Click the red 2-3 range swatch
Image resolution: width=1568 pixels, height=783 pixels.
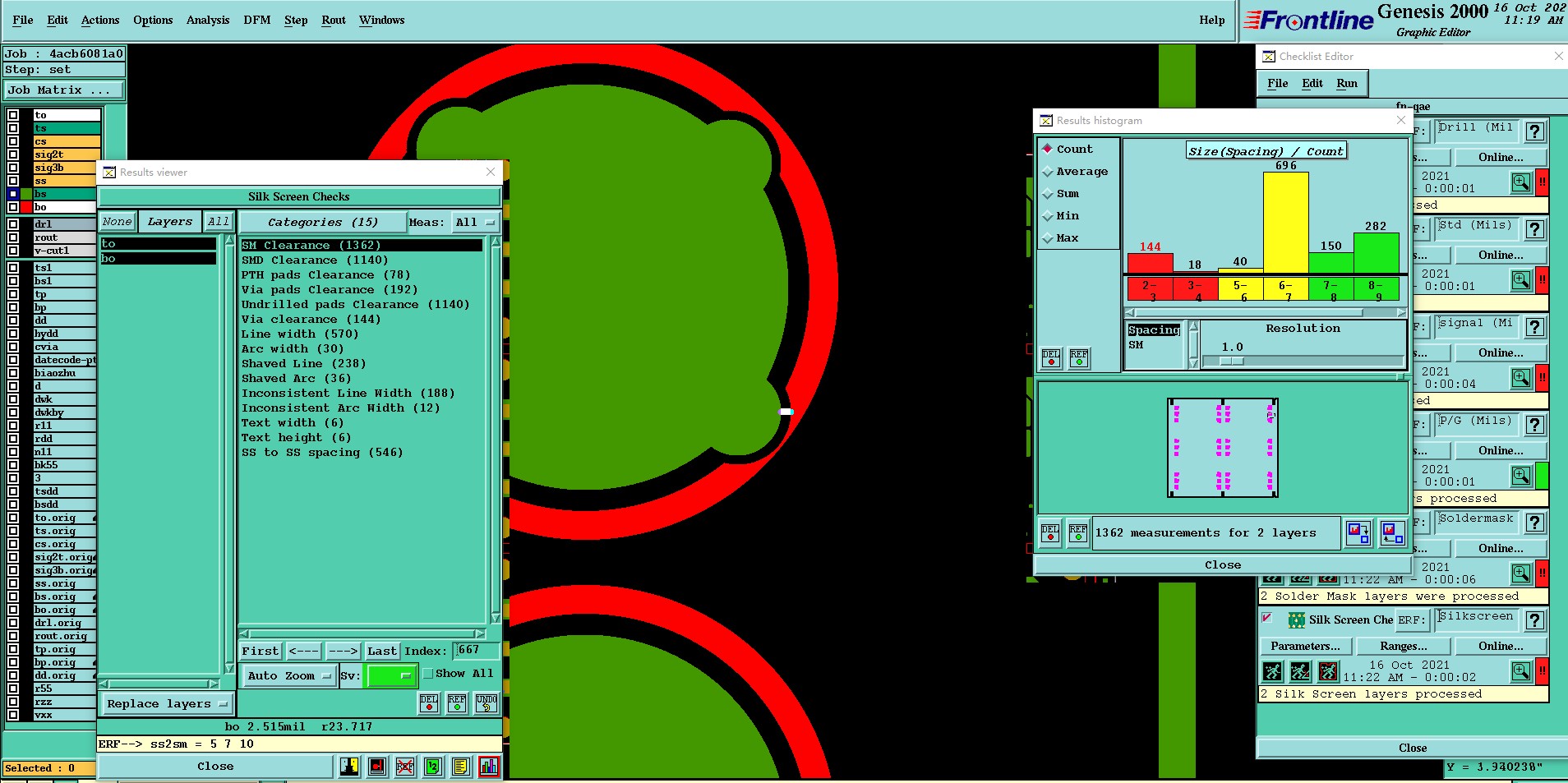(x=1150, y=290)
